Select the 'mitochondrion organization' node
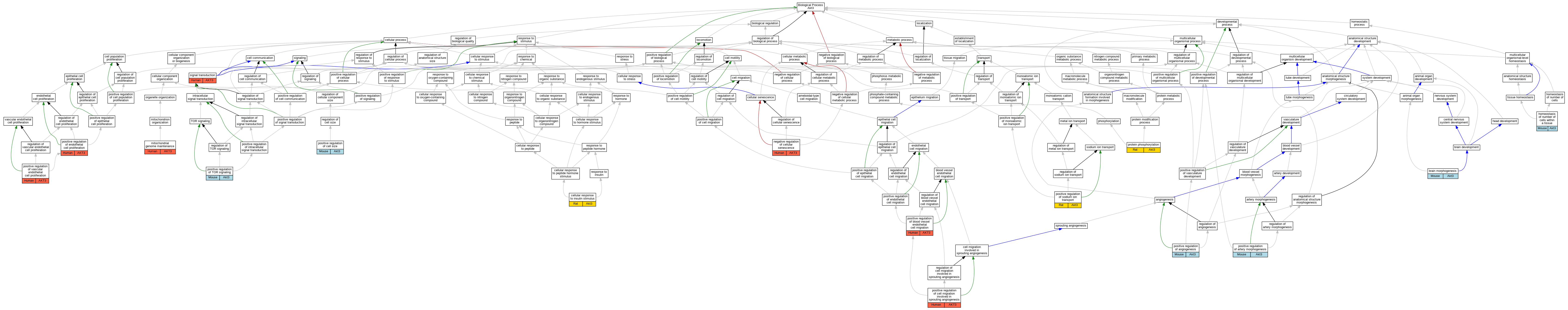The width and height of the screenshot is (1568, 310). click(160, 121)
